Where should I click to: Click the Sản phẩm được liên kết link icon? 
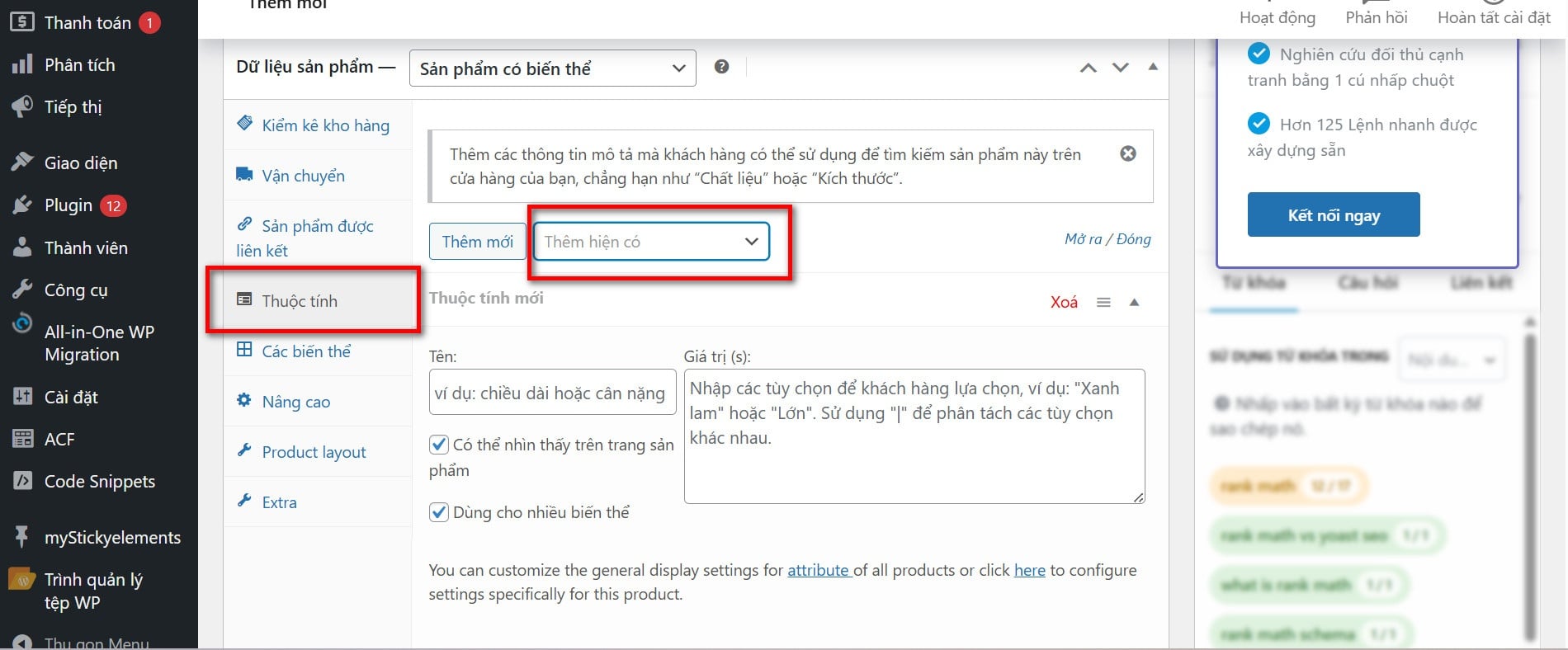pyautogui.click(x=244, y=224)
